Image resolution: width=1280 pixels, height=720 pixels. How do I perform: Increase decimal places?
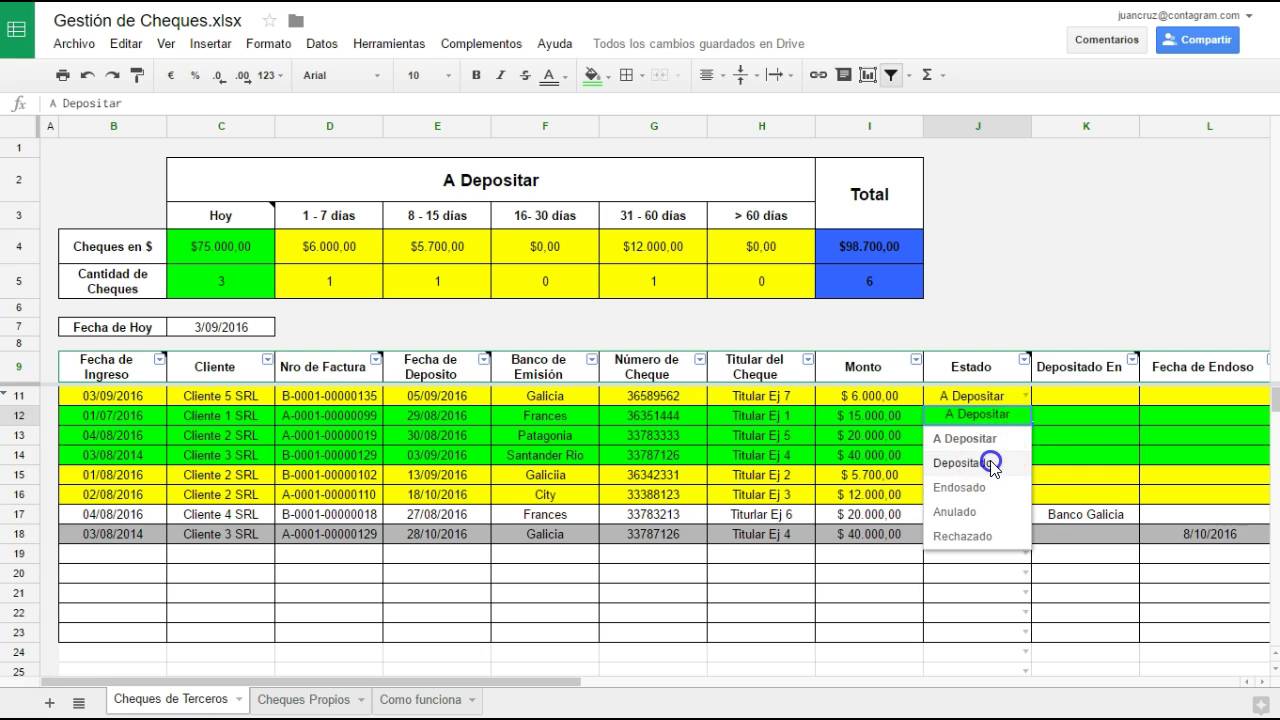click(242, 75)
